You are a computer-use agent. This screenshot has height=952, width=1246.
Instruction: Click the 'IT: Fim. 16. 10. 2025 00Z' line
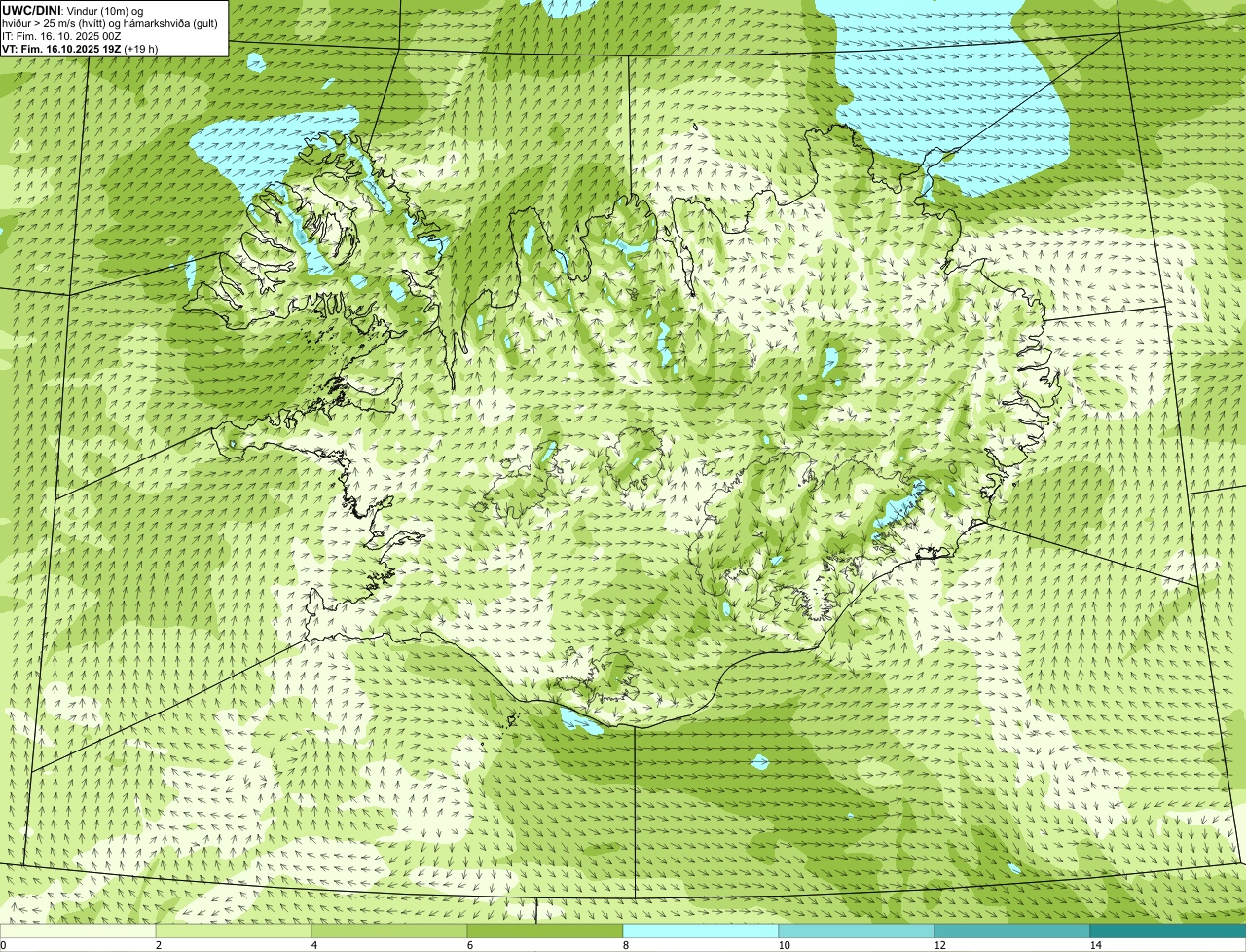point(62,35)
